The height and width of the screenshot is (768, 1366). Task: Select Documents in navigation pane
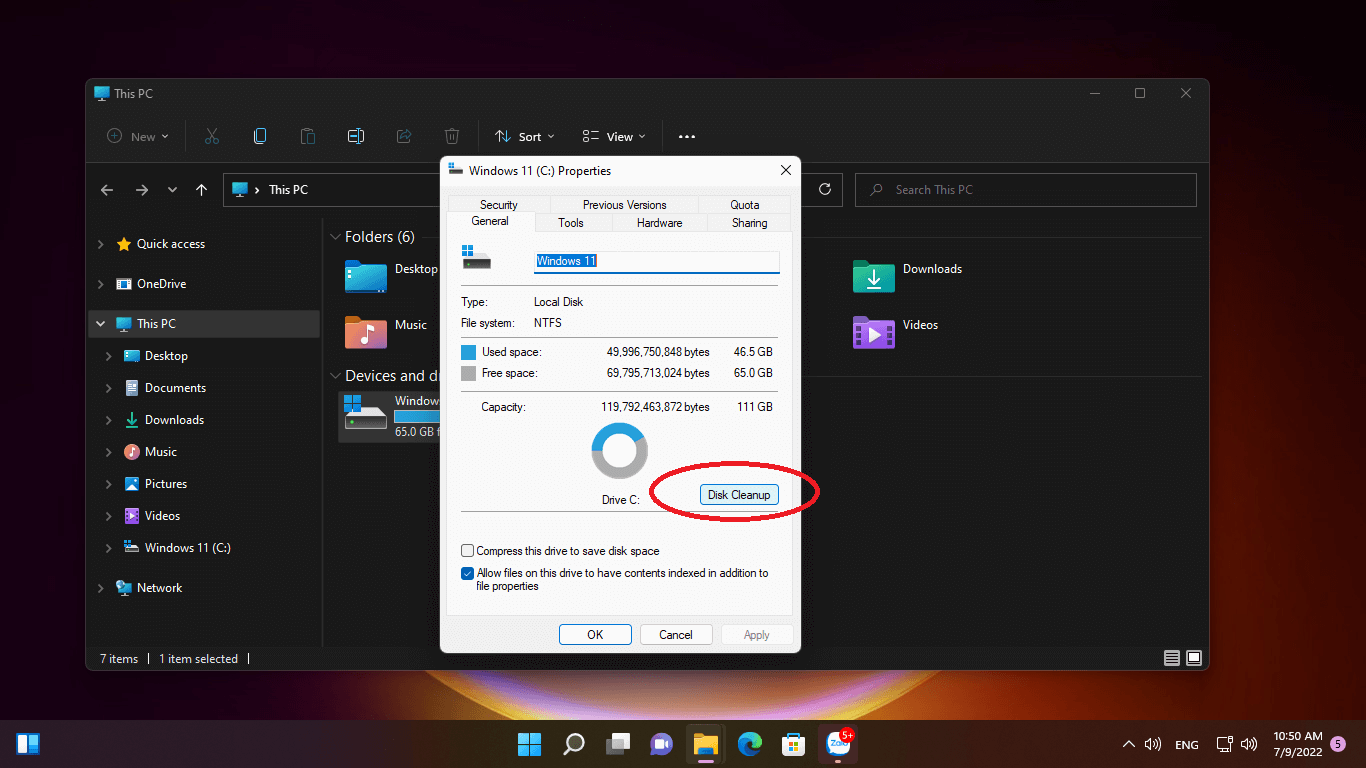coord(175,388)
